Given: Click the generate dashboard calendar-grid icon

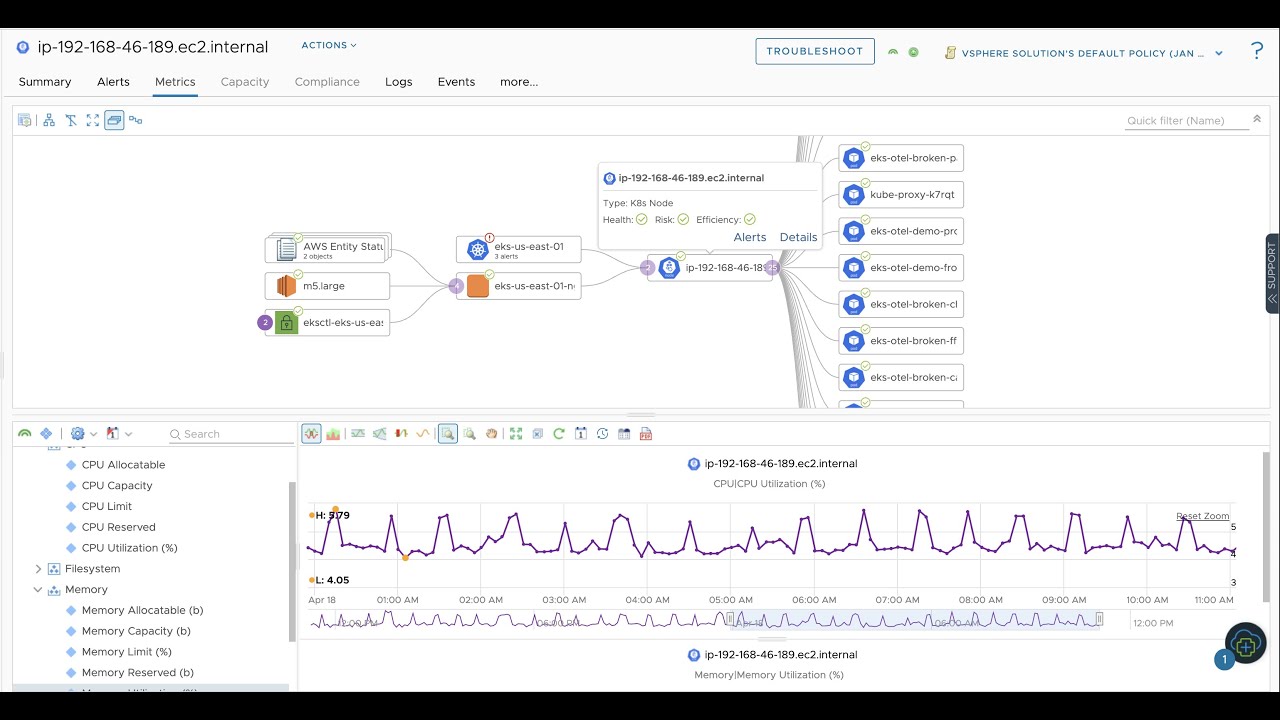Looking at the screenshot, I should point(624,434).
